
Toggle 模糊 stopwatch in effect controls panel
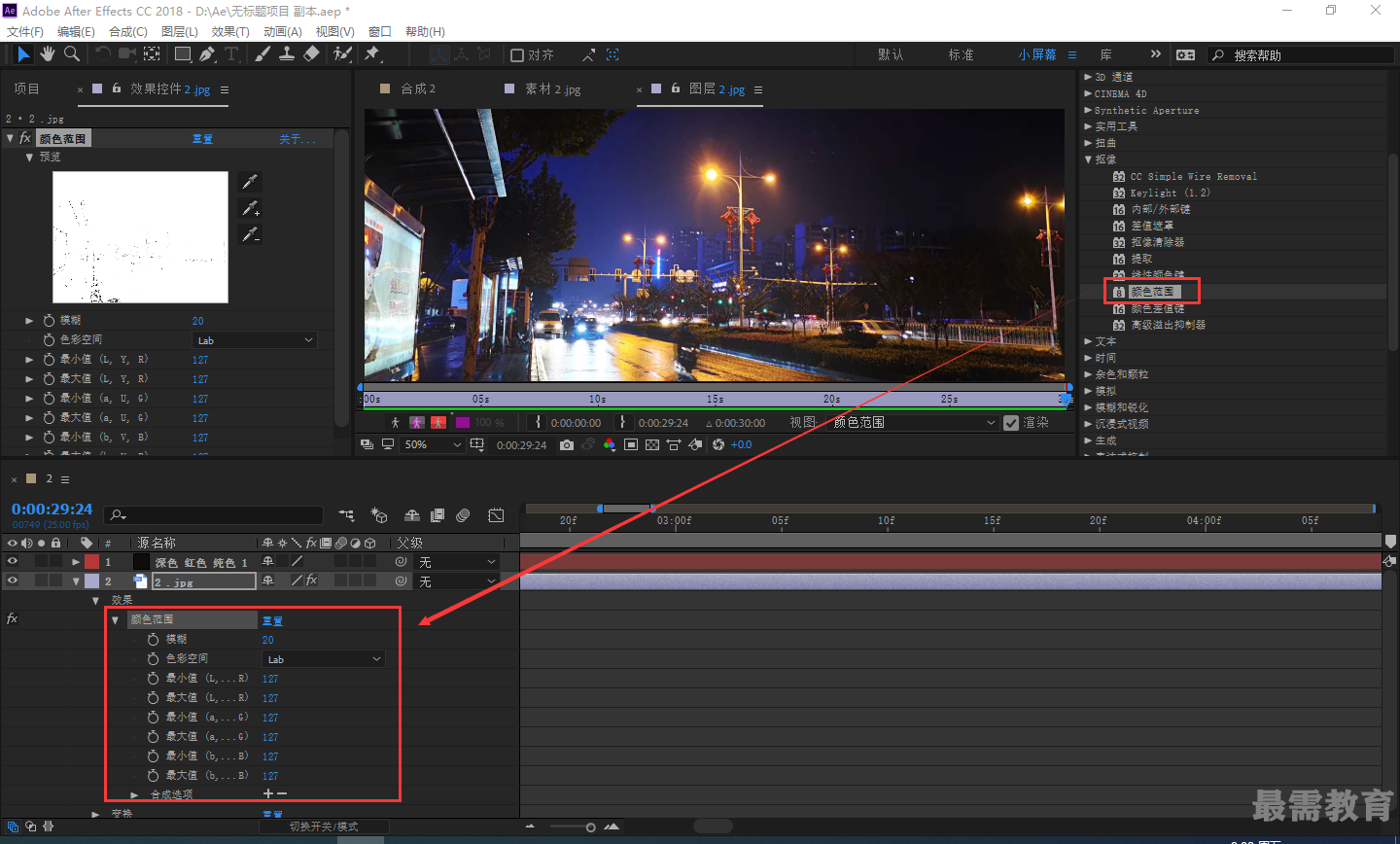coord(50,320)
